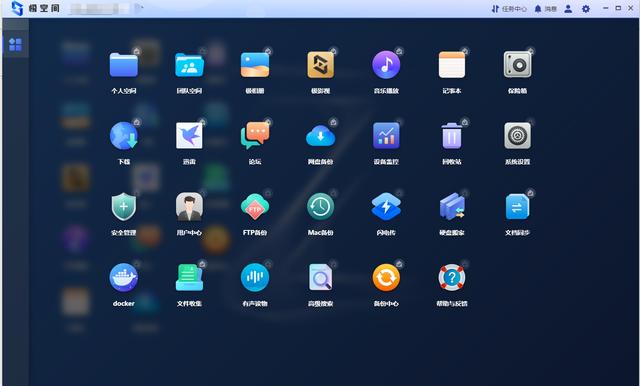Open the 高级搜索 advanced search app
640x386 pixels.
point(320,277)
